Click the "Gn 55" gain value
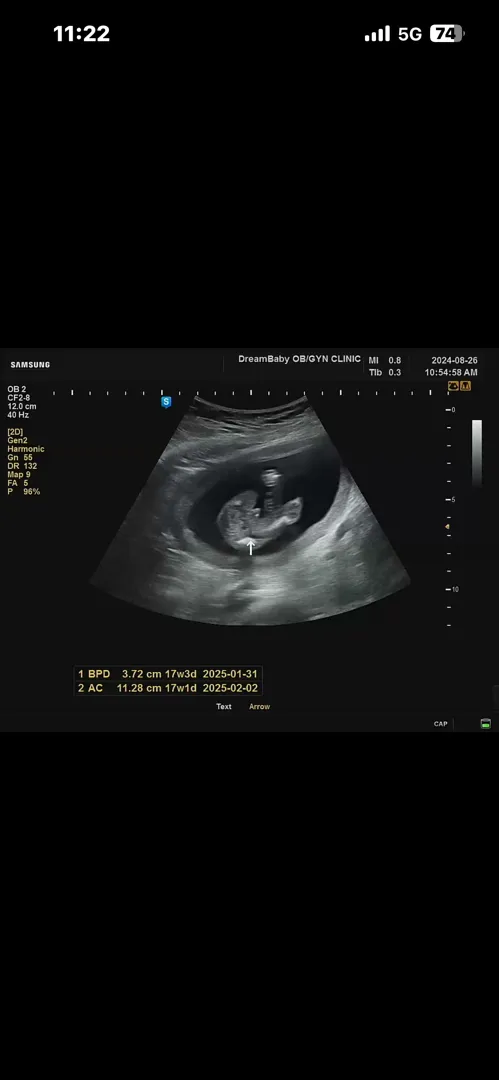The height and width of the screenshot is (1080, 499). (20, 457)
